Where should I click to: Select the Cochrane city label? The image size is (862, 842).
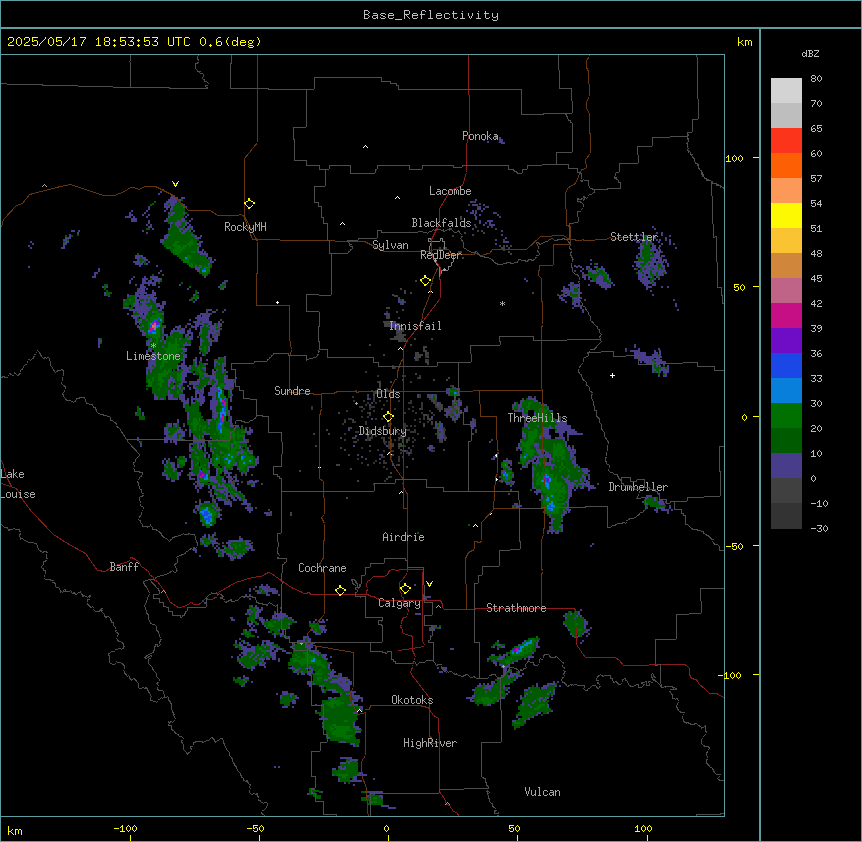tap(322, 568)
